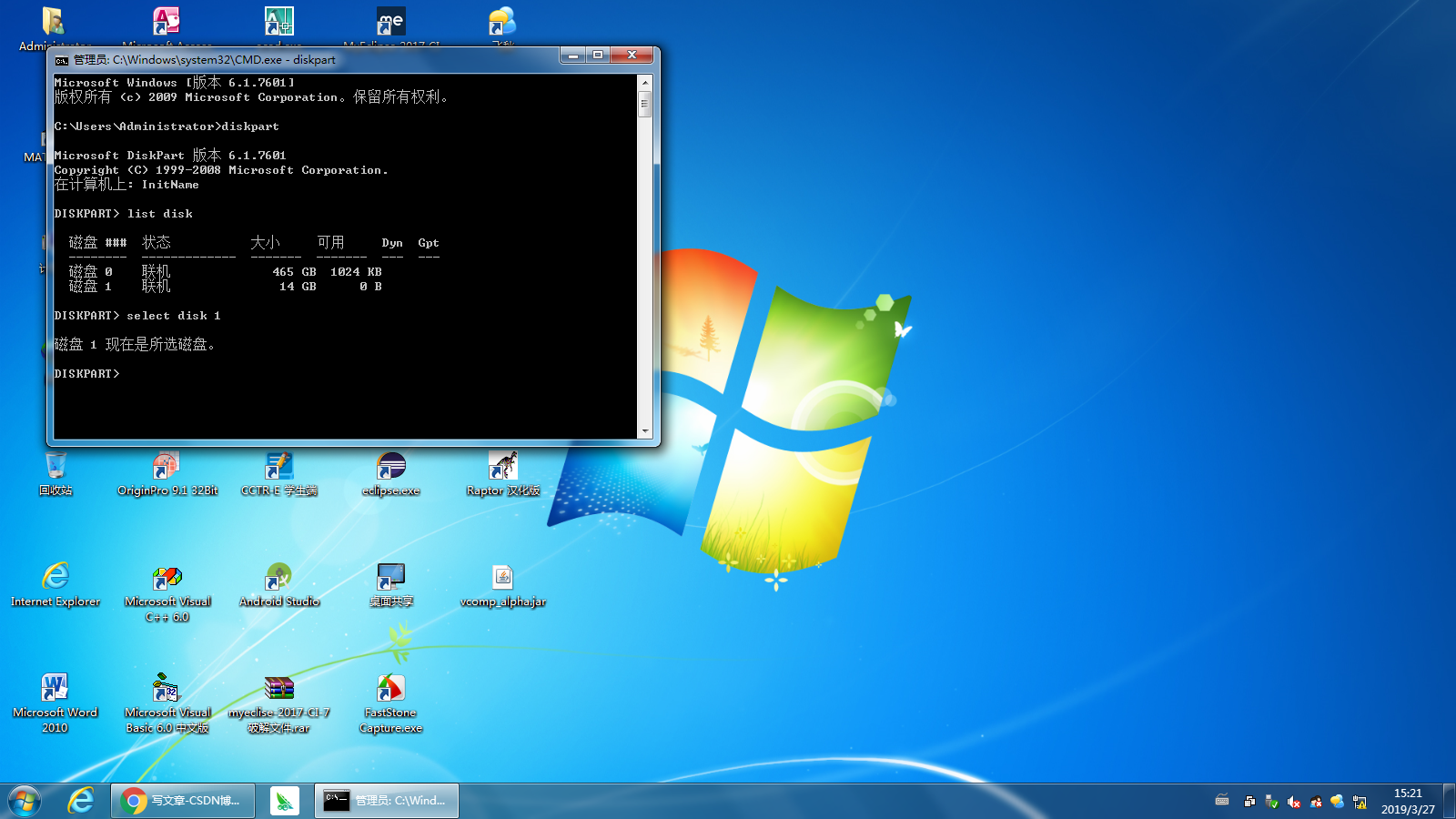Click the 大小 size column header
1456x819 pixels.
(265, 243)
